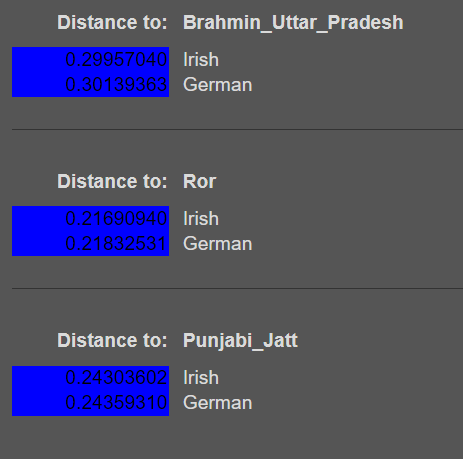This screenshot has height=459, width=463.
Task: Click the German label under Punjabi_Jatt
Action: pos(217,403)
